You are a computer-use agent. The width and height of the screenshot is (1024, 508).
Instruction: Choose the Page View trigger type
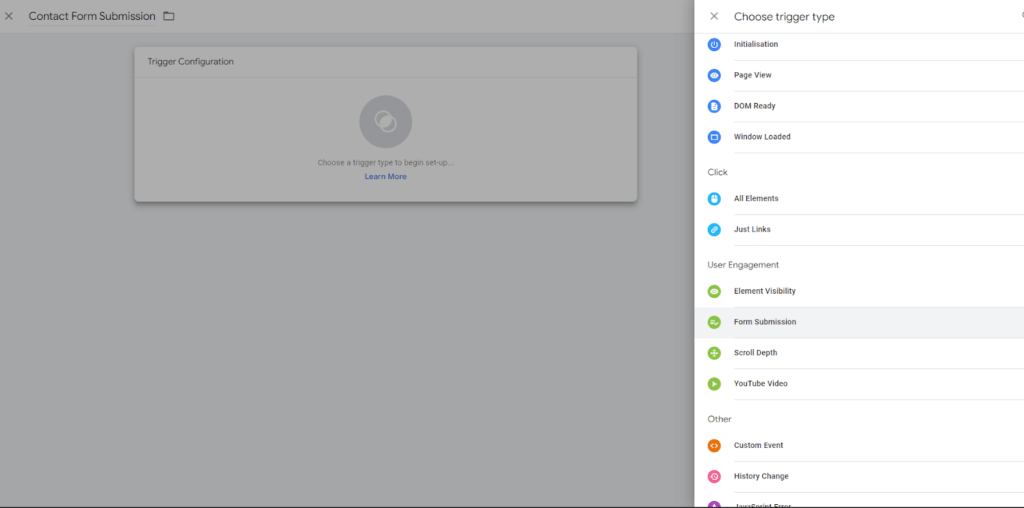point(859,75)
